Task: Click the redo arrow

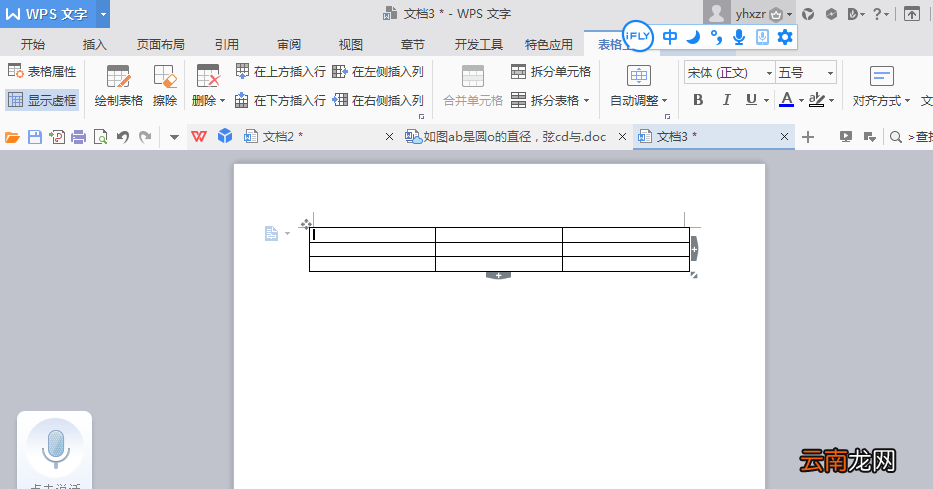Action: tap(145, 137)
